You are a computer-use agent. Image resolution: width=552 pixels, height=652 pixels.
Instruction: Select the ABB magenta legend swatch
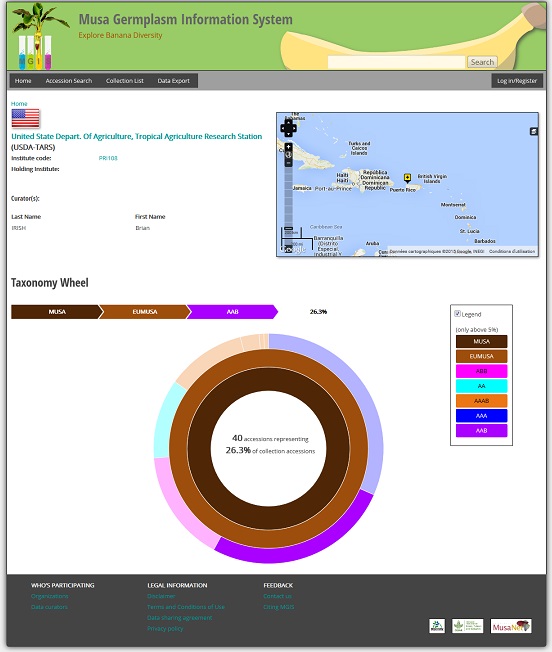point(481,371)
